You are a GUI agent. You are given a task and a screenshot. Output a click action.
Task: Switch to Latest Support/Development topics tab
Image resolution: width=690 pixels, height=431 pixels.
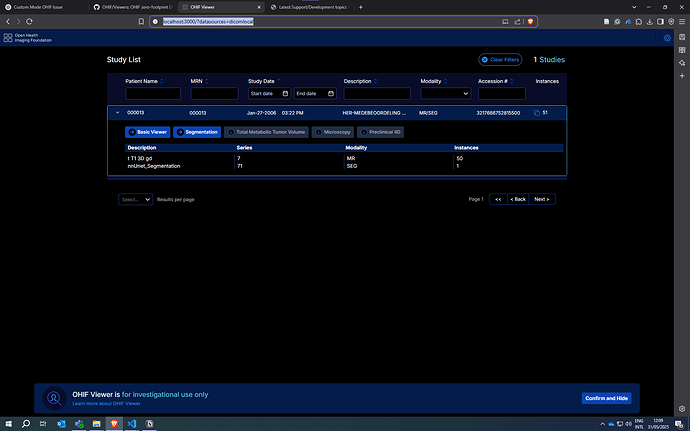coord(310,7)
